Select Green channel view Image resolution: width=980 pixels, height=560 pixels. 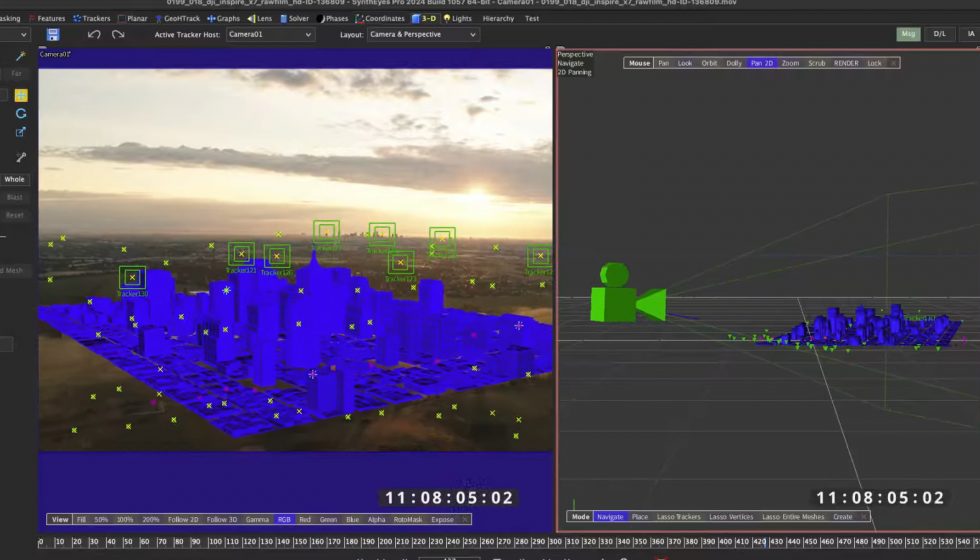[x=329, y=519]
